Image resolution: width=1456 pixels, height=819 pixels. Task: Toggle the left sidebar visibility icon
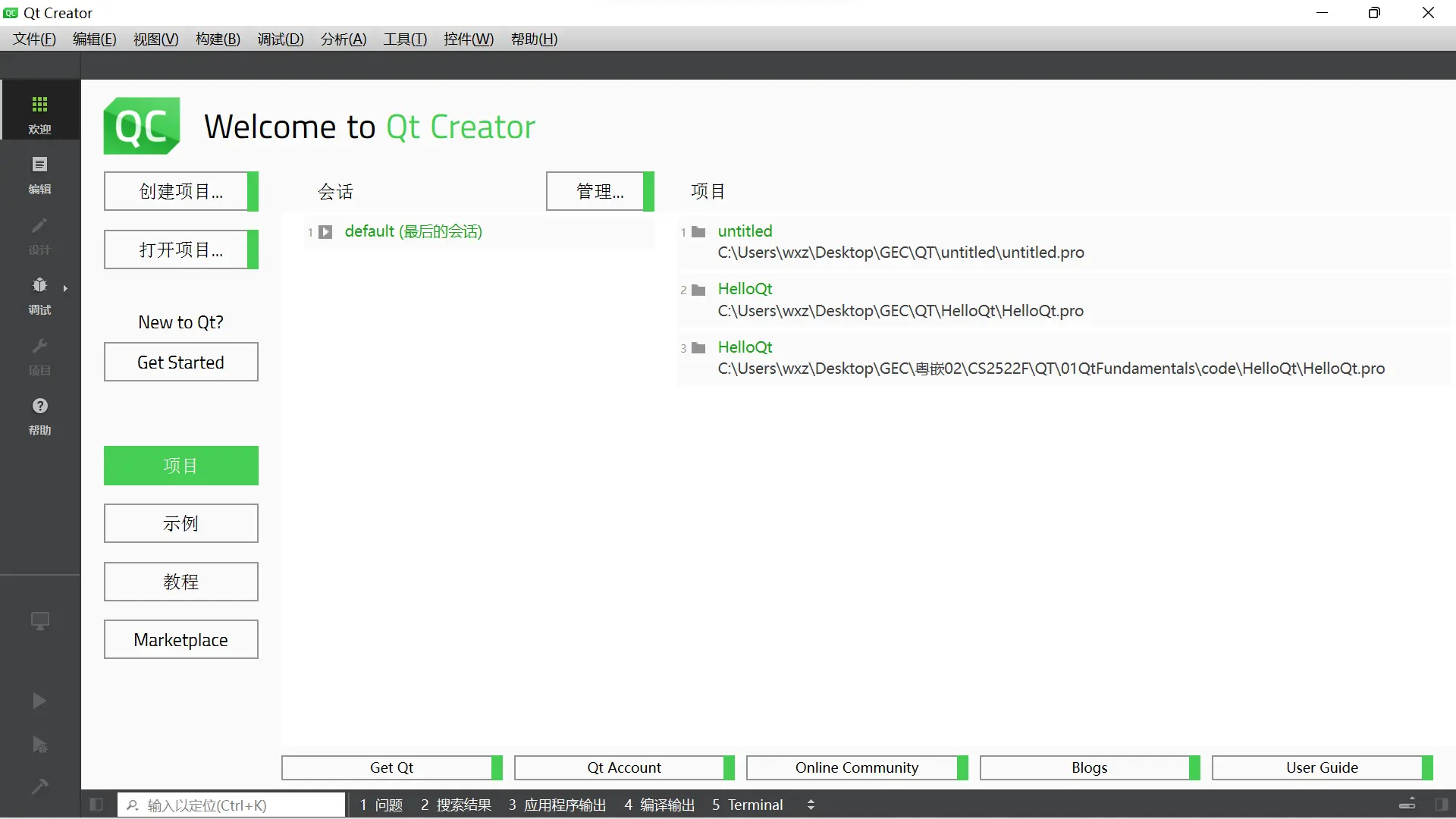[x=96, y=805]
